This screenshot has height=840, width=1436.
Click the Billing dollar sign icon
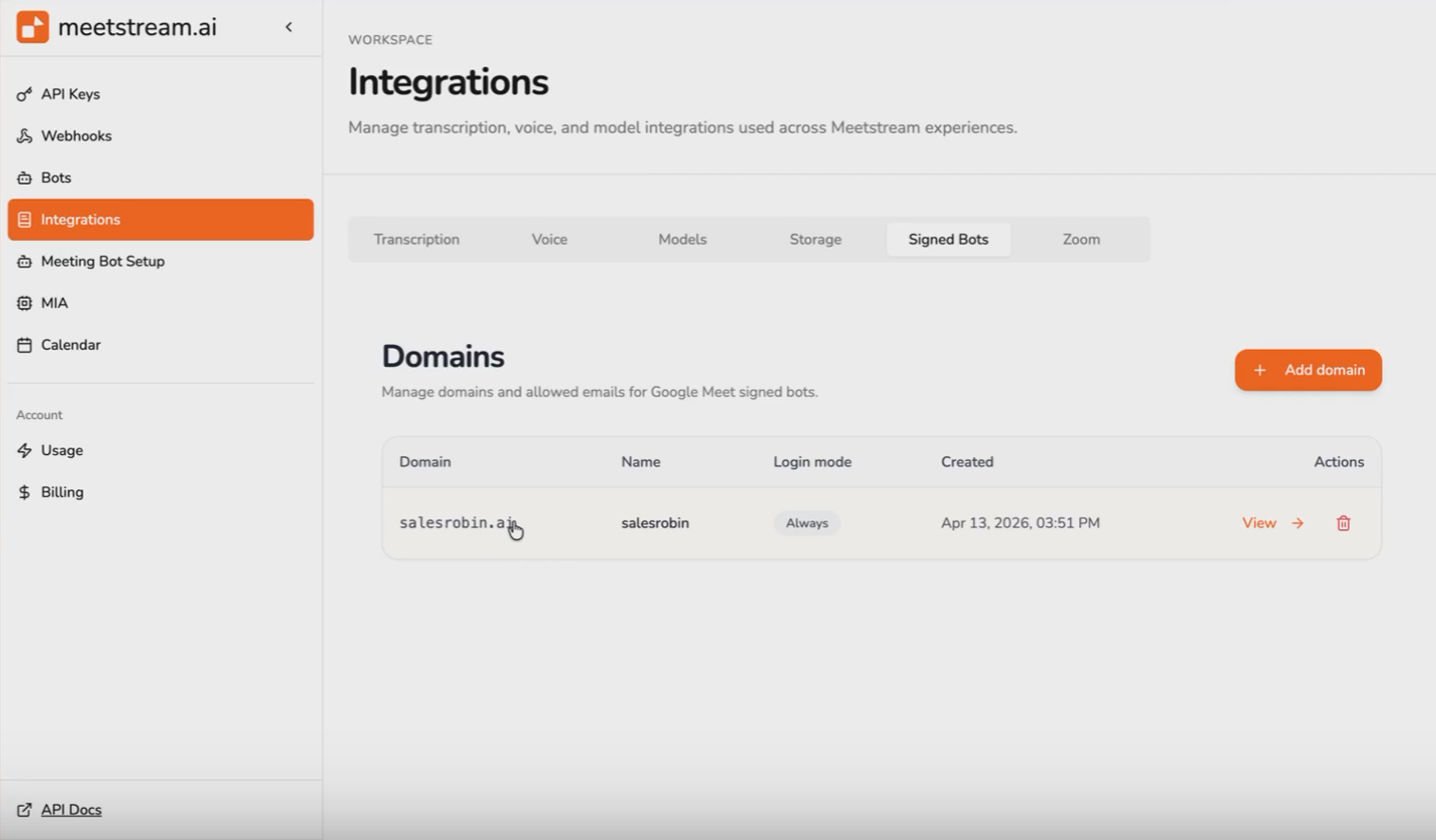25,492
